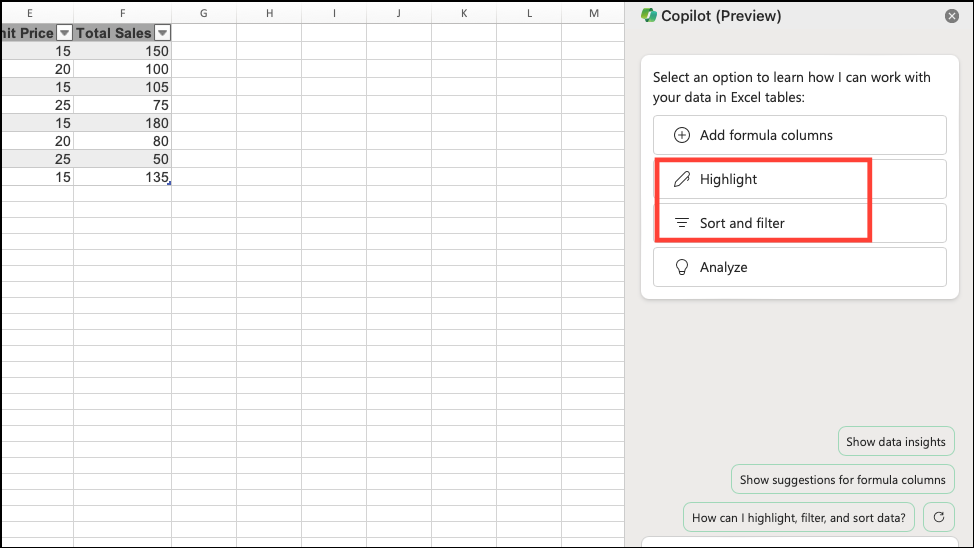Select Total Sales cell with value 75

click(122, 105)
